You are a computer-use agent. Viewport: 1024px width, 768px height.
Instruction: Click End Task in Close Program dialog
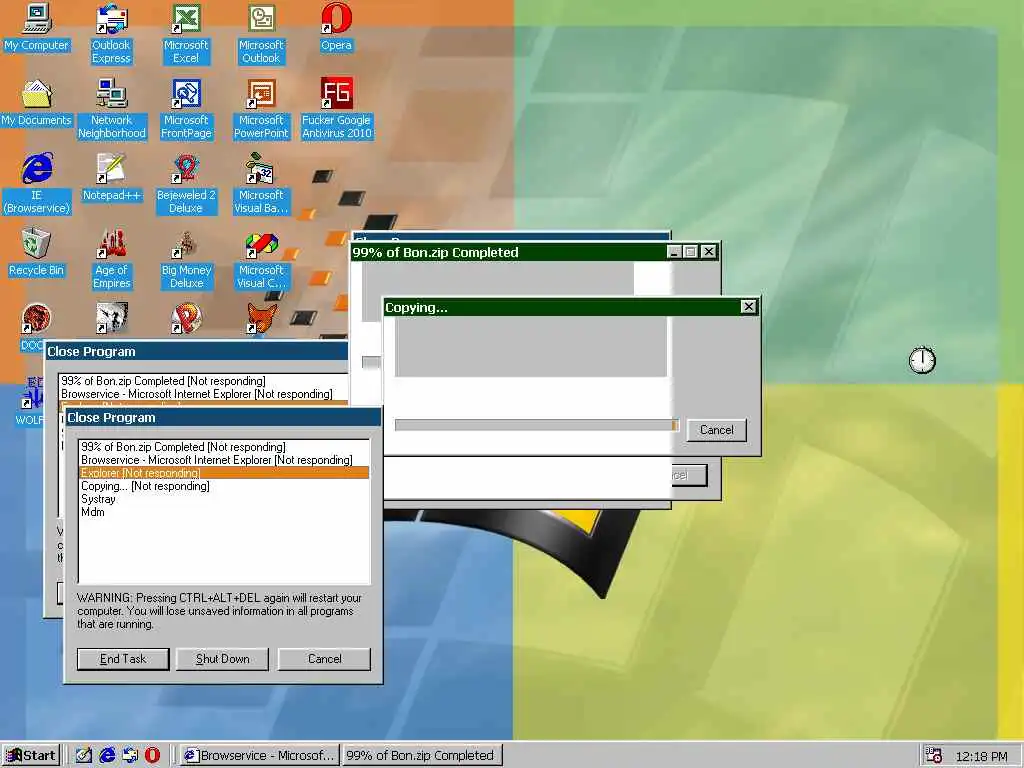(x=123, y=659)
